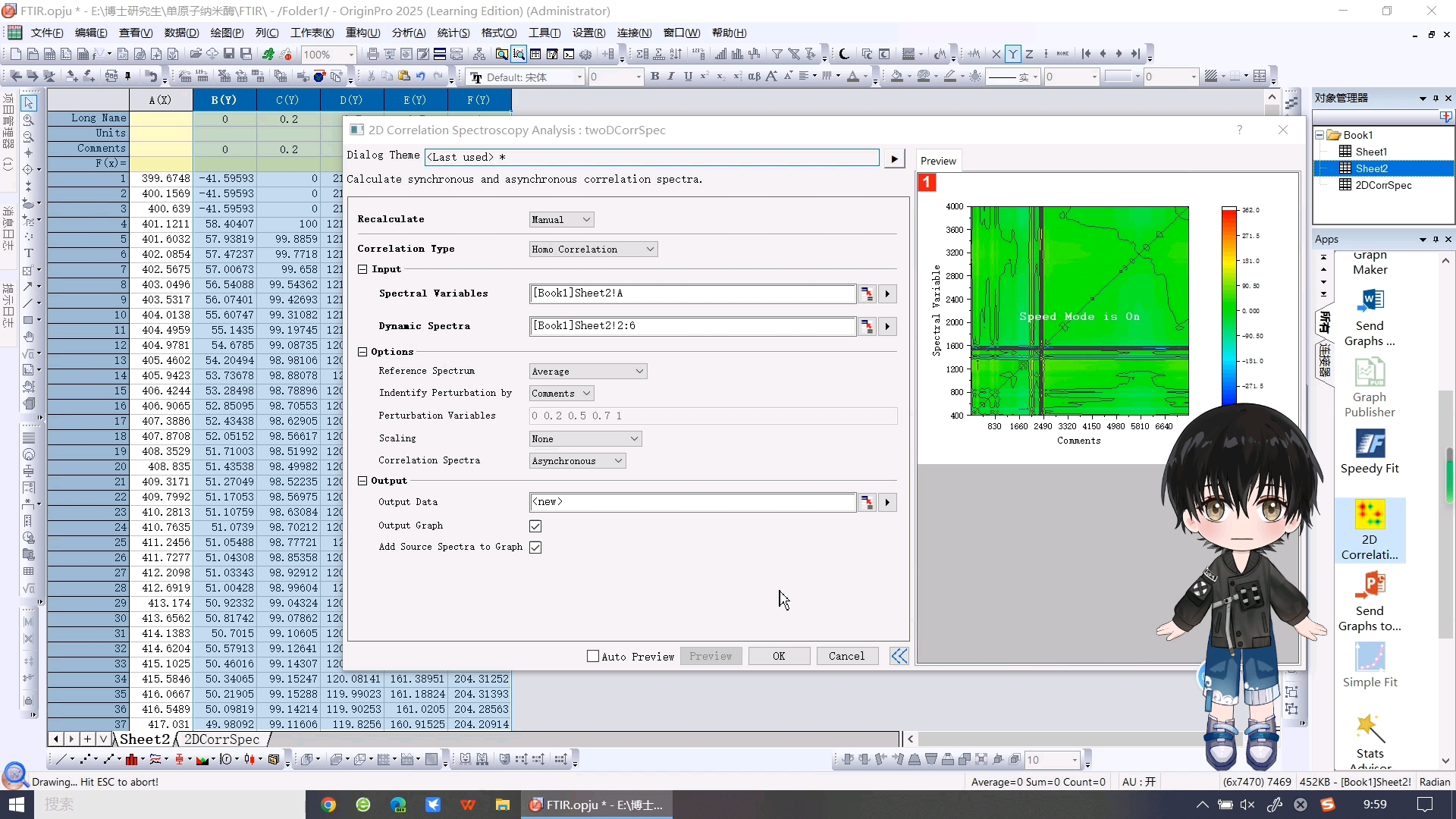Open Correlation Spectra Asynchronous dropdown
1456x819 pixels.
point(577,461)
